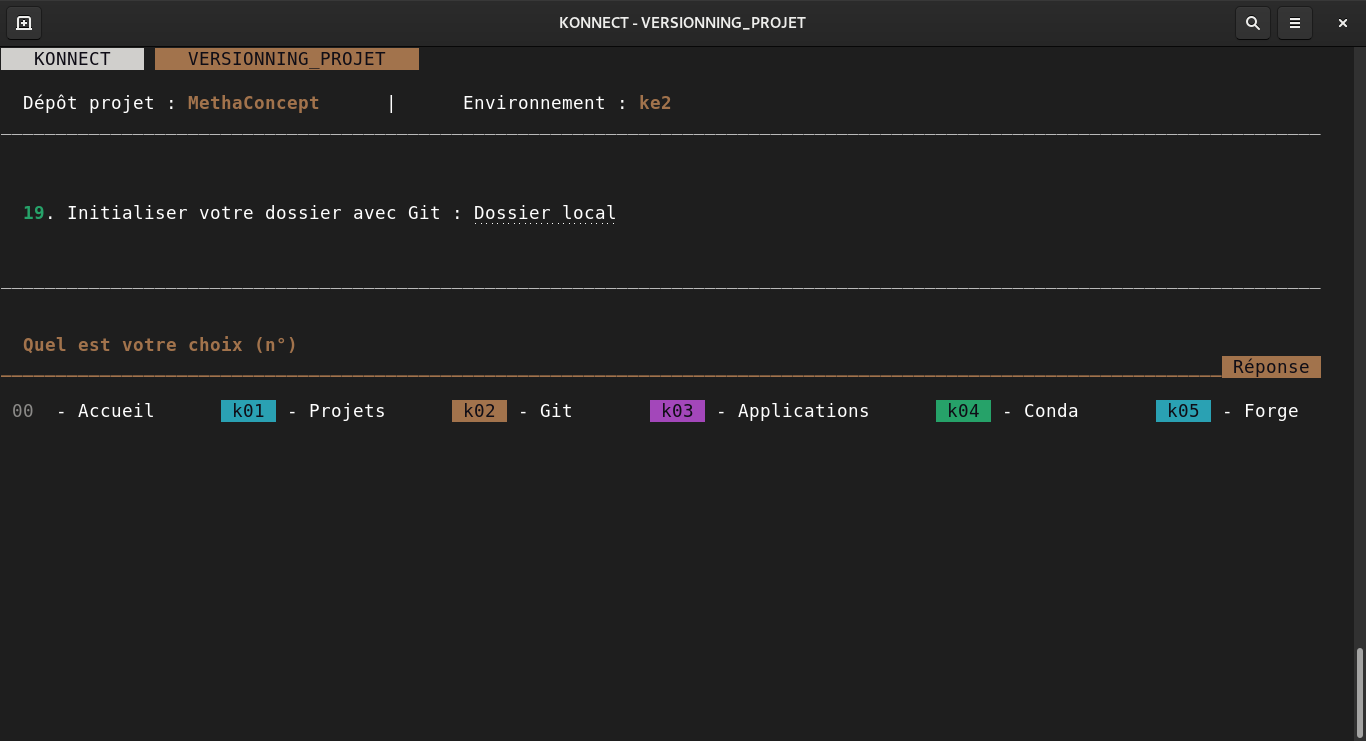Screen dimensions: 1366x741
Task: Select the VERSIONNING_PROJET tab label
Action: [x=287, y=59]
